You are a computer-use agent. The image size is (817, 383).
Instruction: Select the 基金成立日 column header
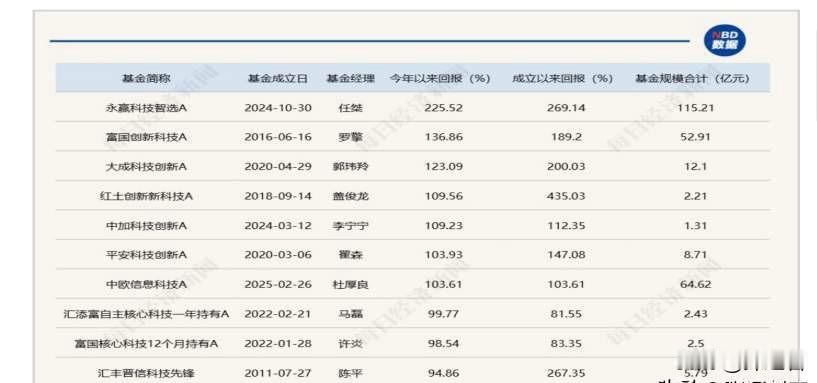tap(278, 79)
